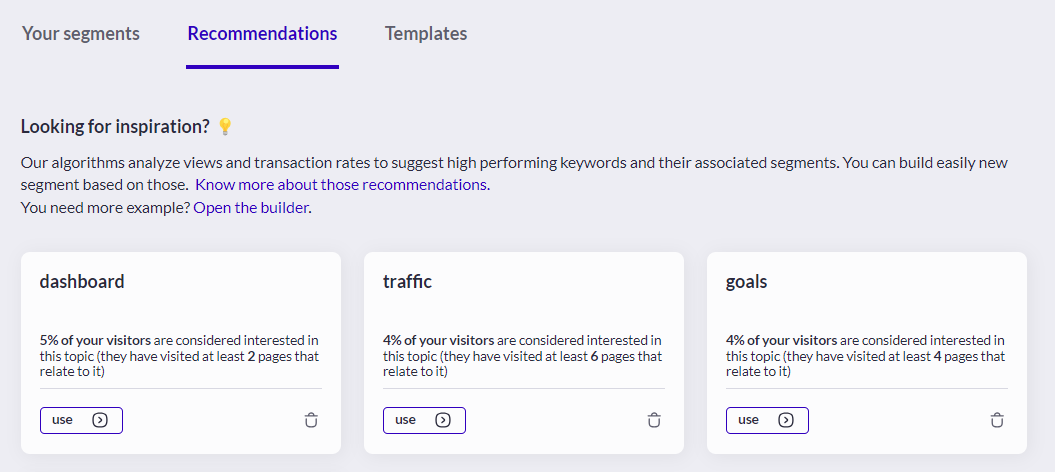This screenshot has width=1055, height=472.
Task: Open Know more about those recommendations link
Action: click(x=342, y=185)
